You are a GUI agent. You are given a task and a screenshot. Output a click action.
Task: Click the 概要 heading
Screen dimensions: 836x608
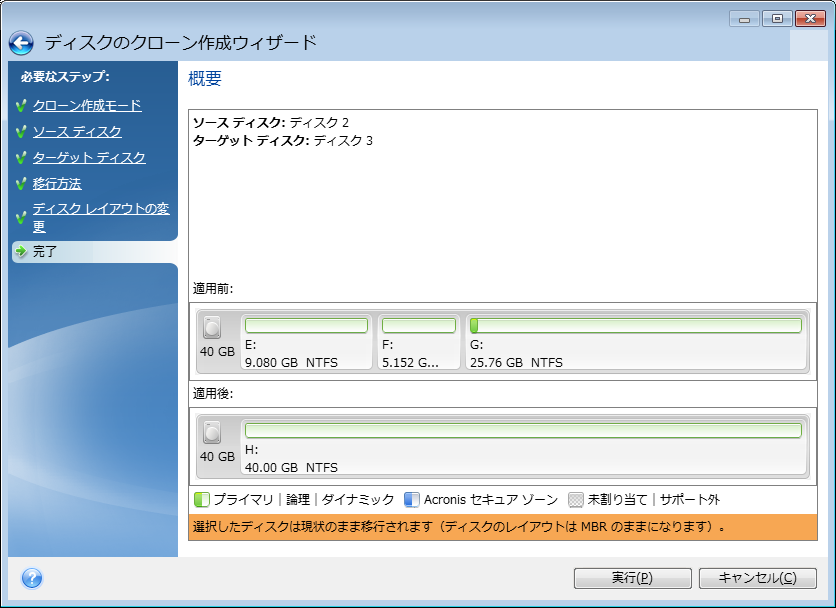[205, 79]
